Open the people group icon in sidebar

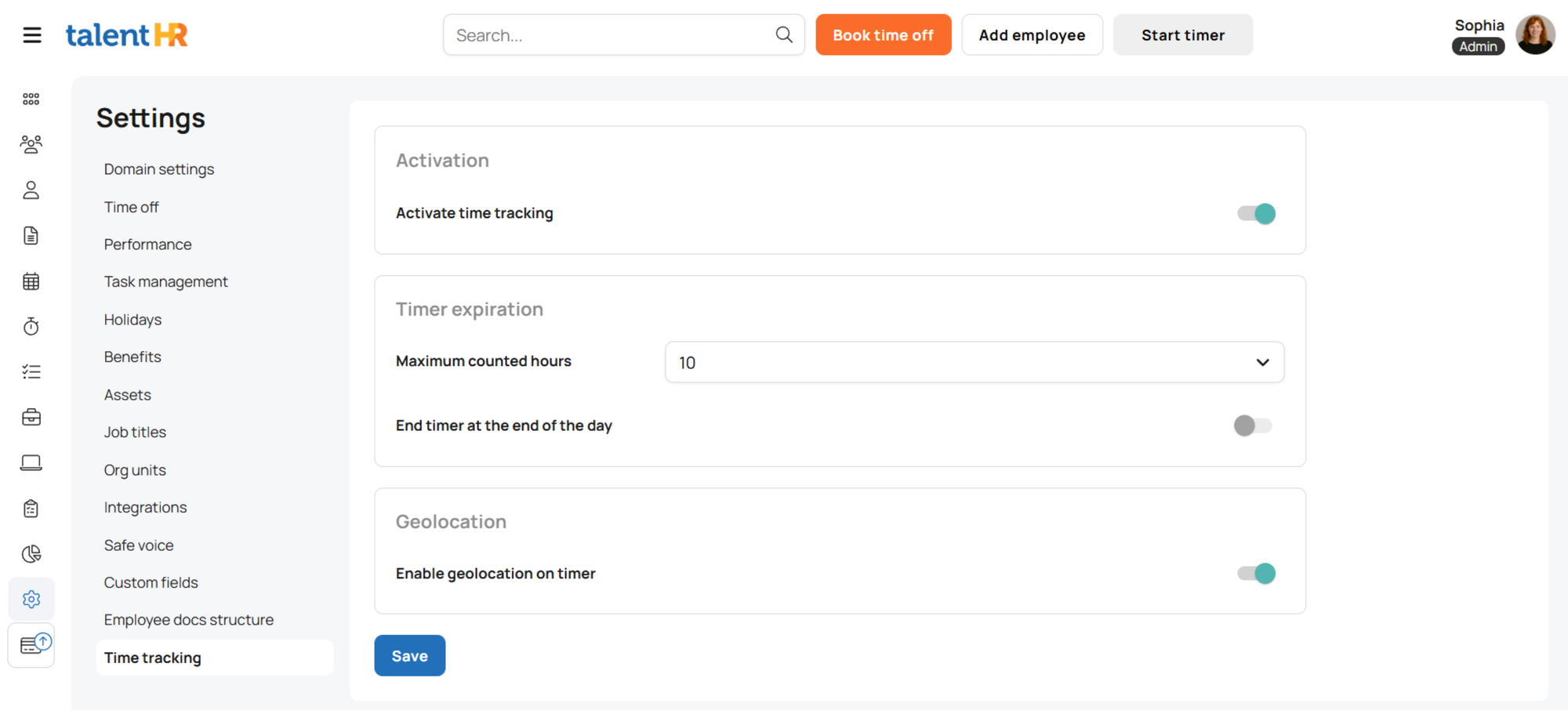(x=31, y=144)
